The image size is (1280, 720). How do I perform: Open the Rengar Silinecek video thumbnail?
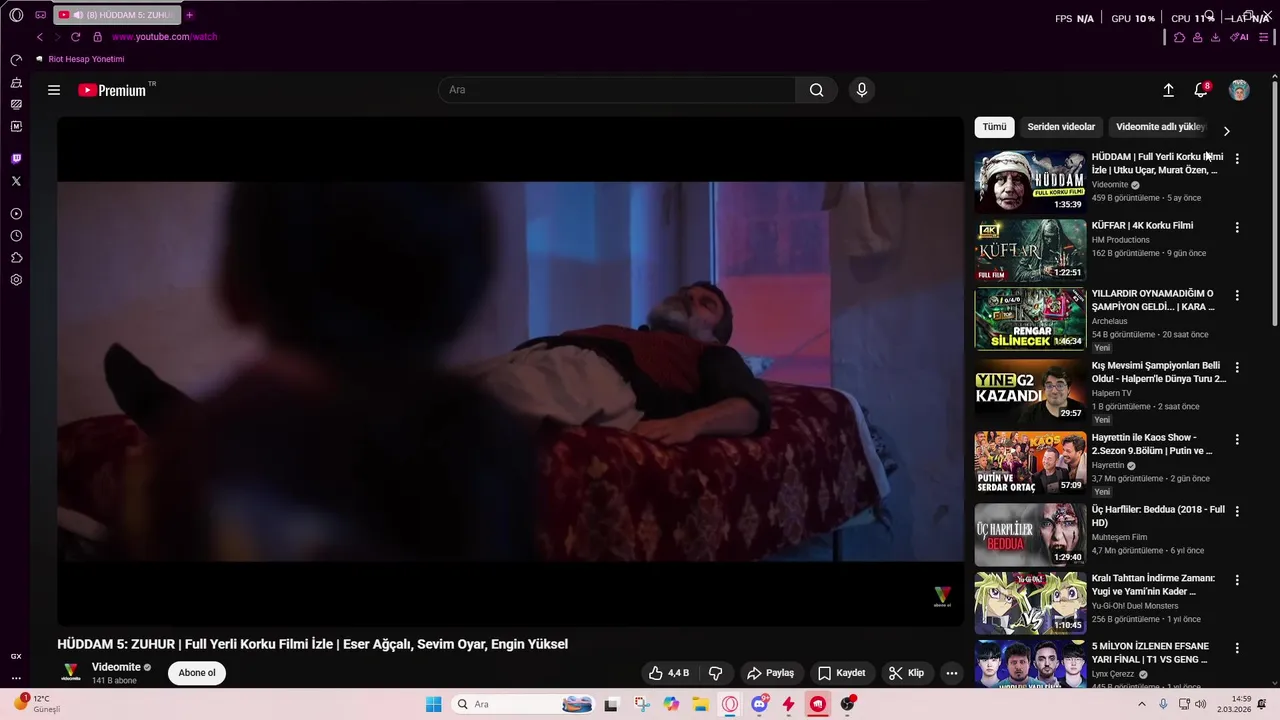click(1030, 319)
